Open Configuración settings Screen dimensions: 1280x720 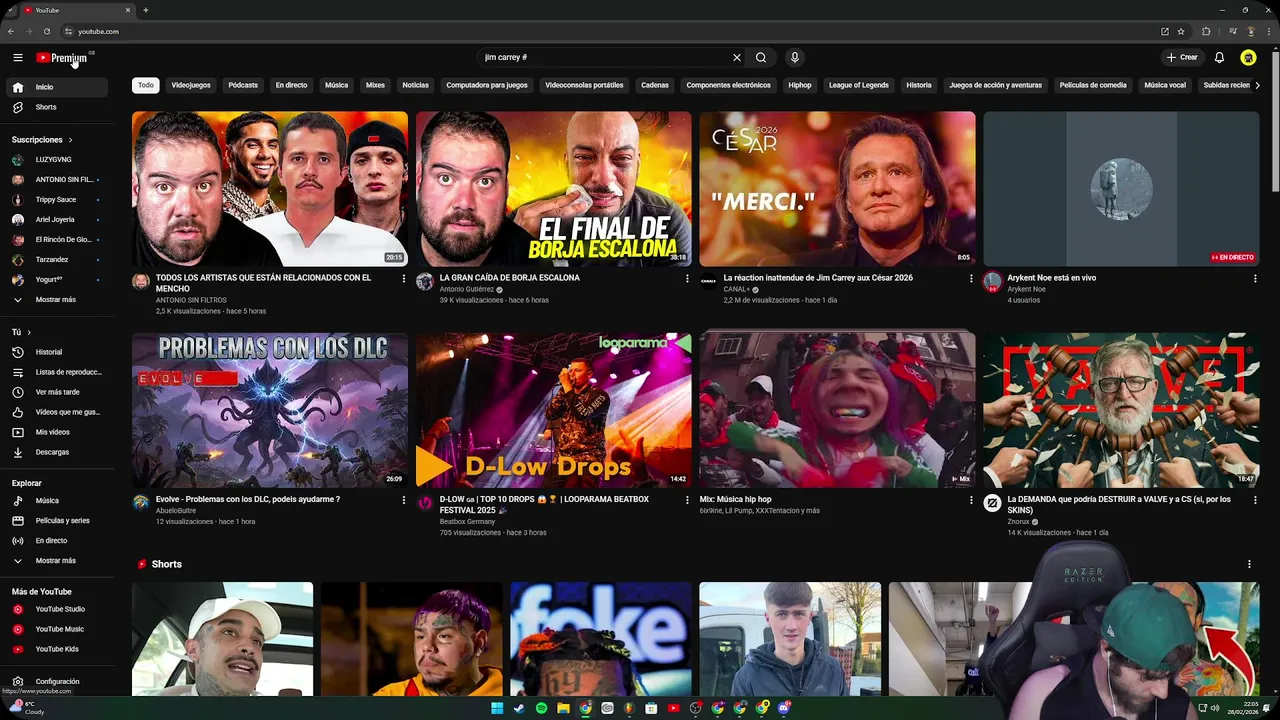(55, 681)
